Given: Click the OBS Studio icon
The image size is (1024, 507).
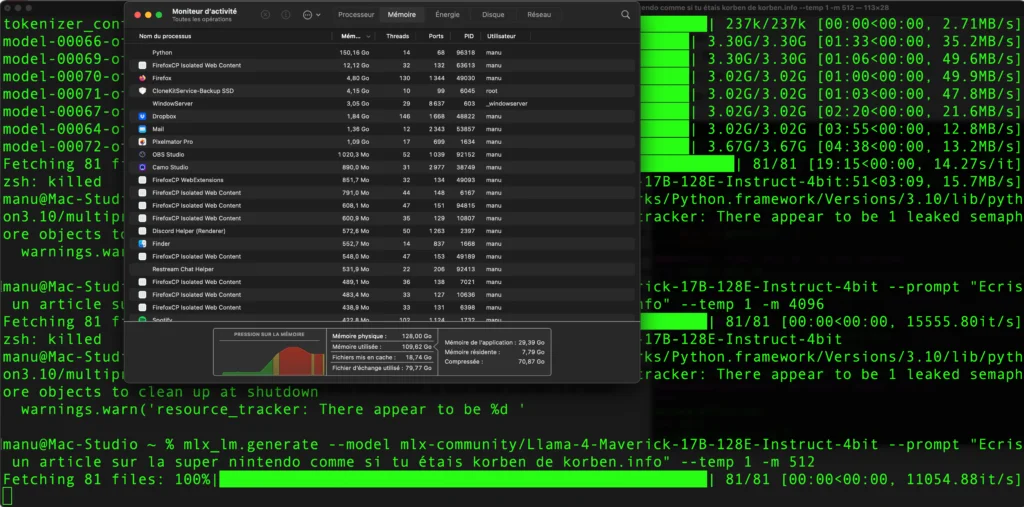Looking at the screenshot, I should pyautogui.click(x=142, y=155).
